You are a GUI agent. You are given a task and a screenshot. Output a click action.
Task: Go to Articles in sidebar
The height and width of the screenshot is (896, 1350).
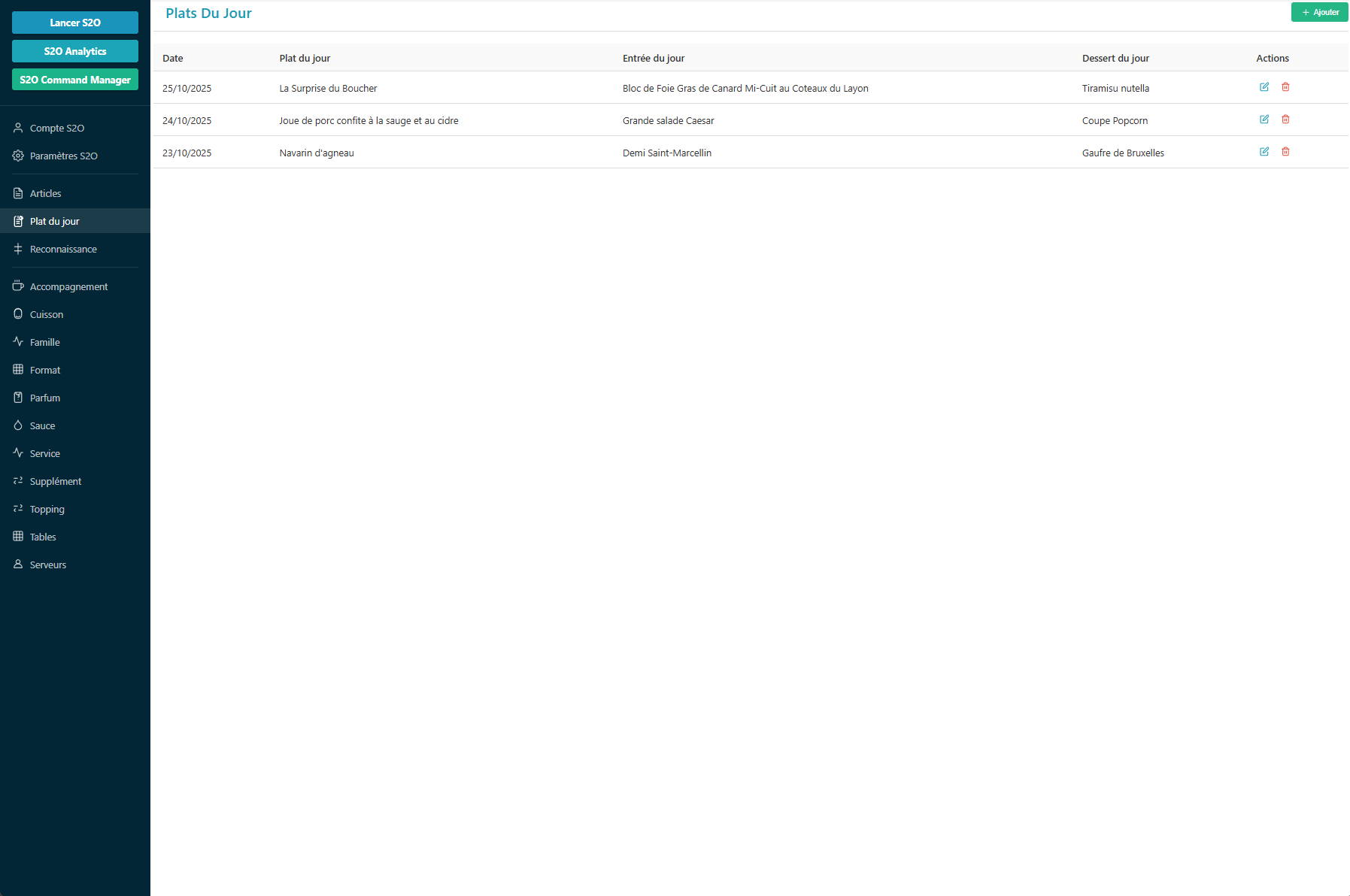pos(45,193)
